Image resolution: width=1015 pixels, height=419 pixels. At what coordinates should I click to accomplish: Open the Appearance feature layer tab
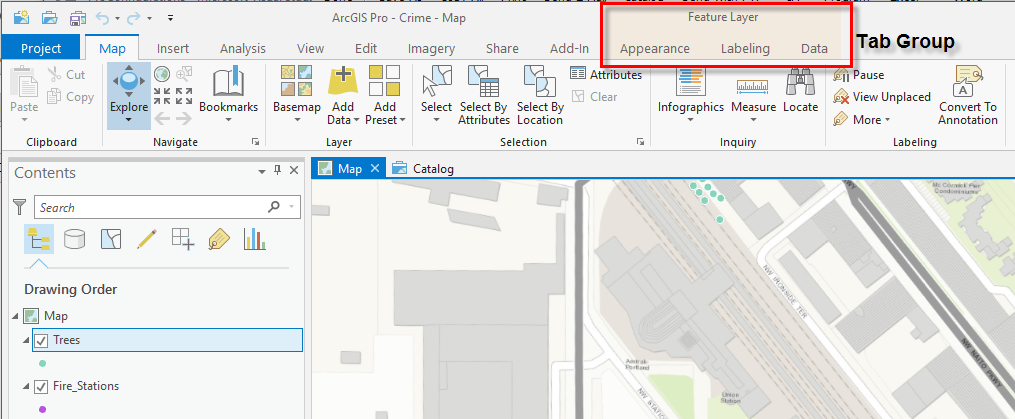tap(654, 49)
